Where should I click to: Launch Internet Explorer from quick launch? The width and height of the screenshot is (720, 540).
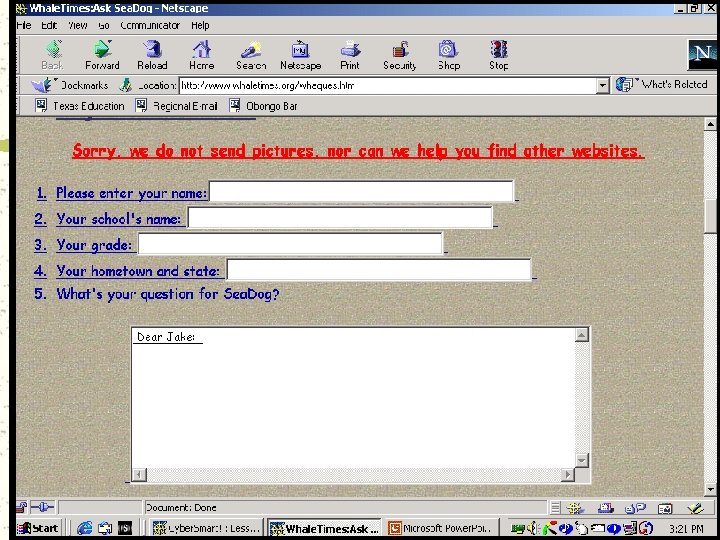point(84,528)
